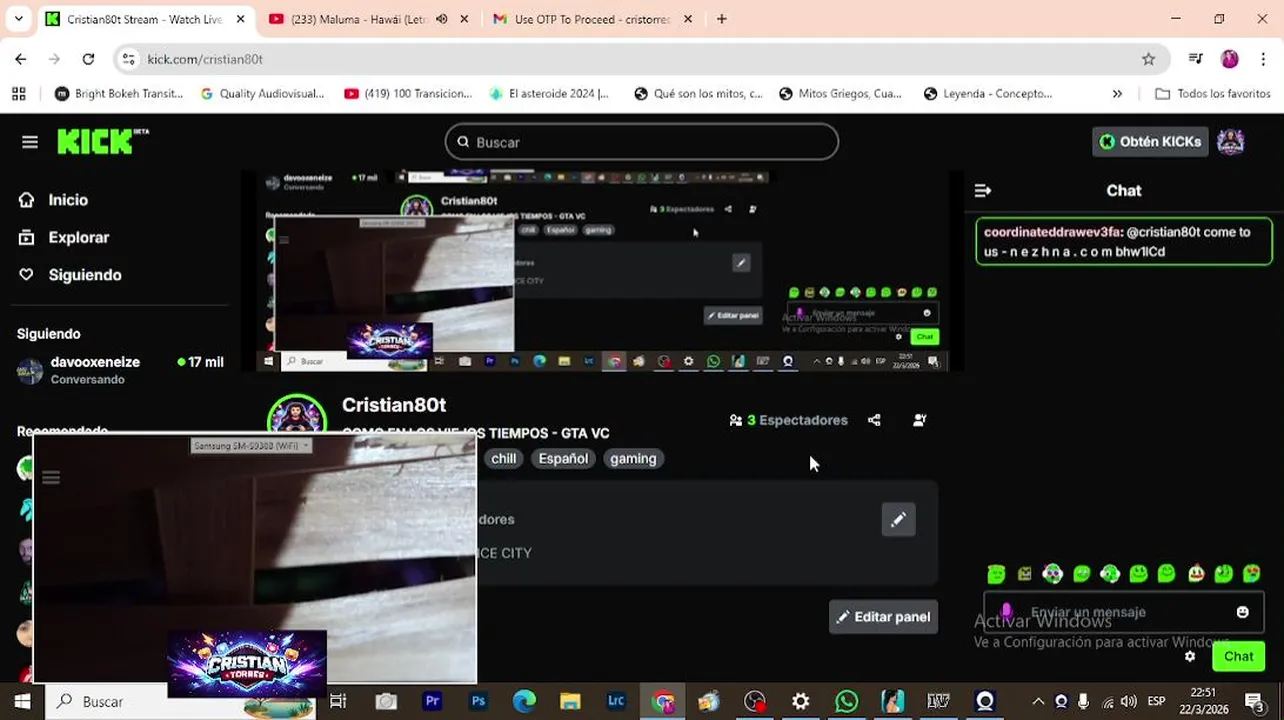Viewport: 1284px width, 720px height.
Task: Open the media control icon in Chrome toolbar
Action: click(x=1195, y=59)
